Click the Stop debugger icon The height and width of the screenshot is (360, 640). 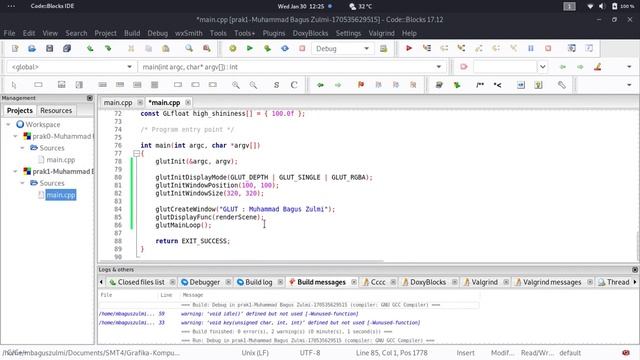pos(548,49)
